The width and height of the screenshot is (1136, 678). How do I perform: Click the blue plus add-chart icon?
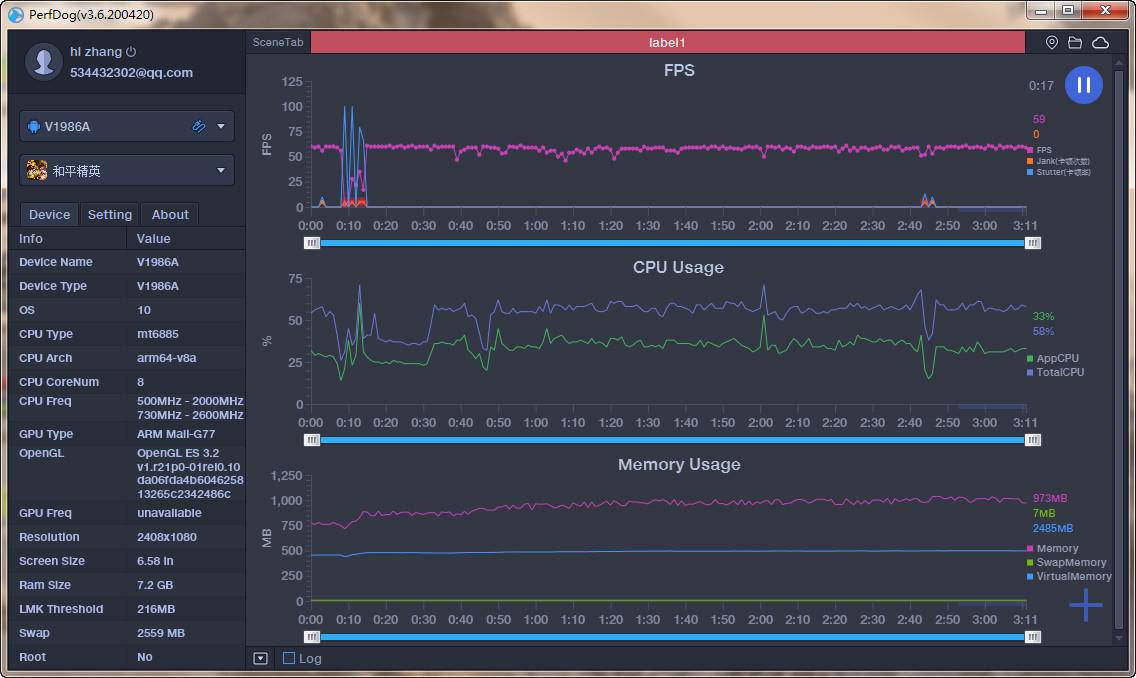[1085, 605]
